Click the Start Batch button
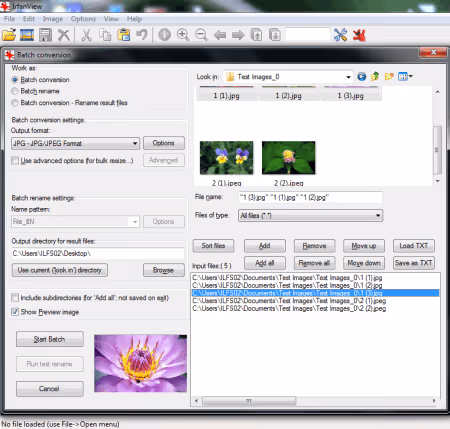450x429 pixels. point(50,339)
